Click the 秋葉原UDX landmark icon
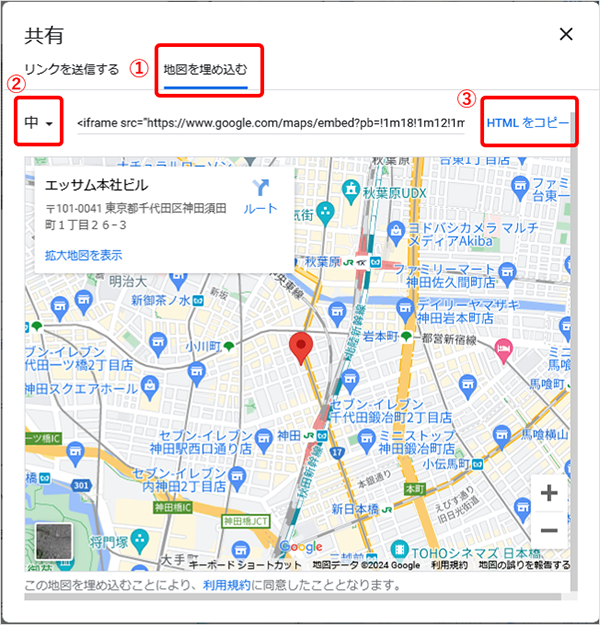 (x=351, y=192)
